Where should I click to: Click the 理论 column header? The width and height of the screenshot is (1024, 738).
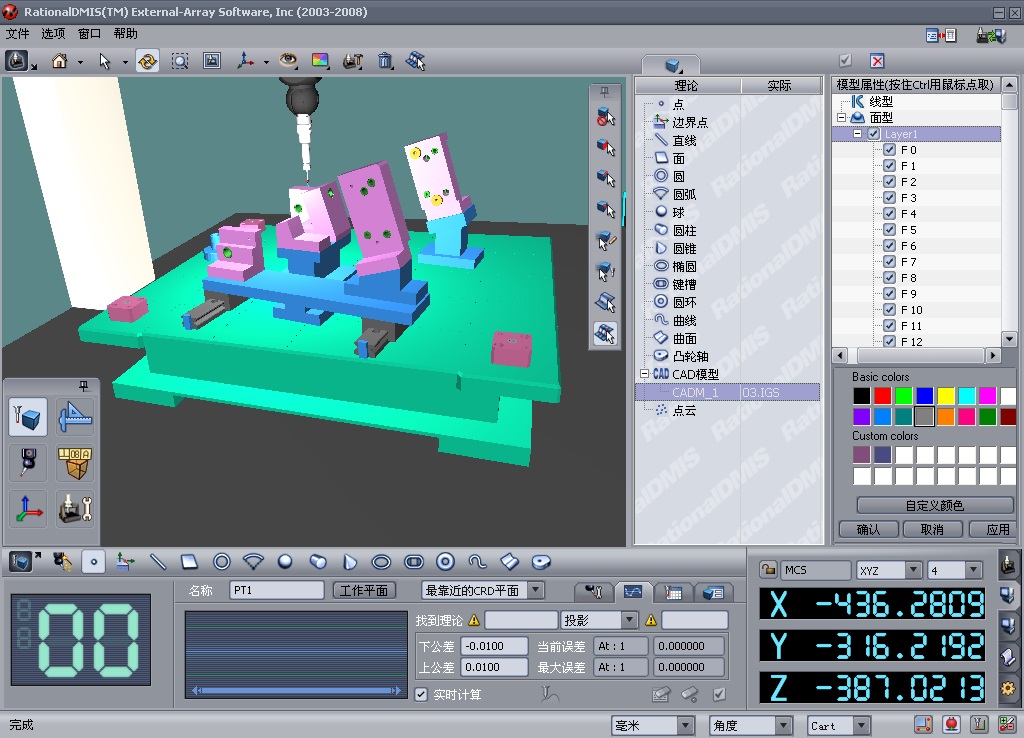687,86
